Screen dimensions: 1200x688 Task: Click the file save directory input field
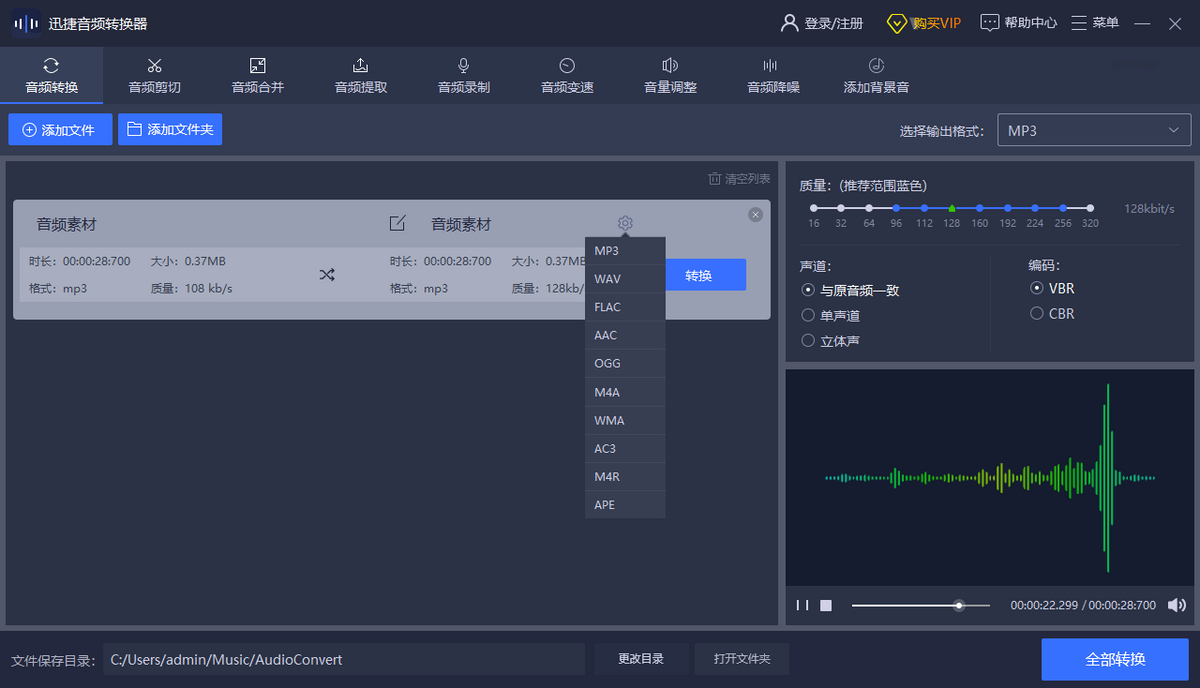[343, 659]
